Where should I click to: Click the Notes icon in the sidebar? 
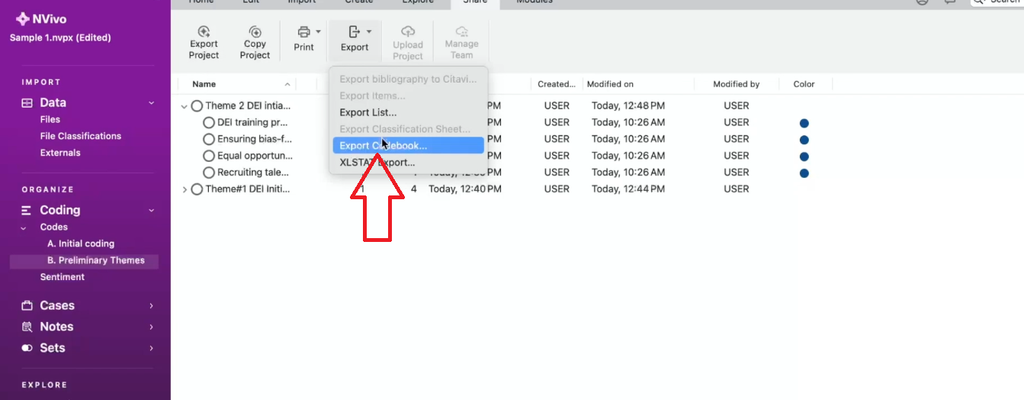(x=27, y=327)
